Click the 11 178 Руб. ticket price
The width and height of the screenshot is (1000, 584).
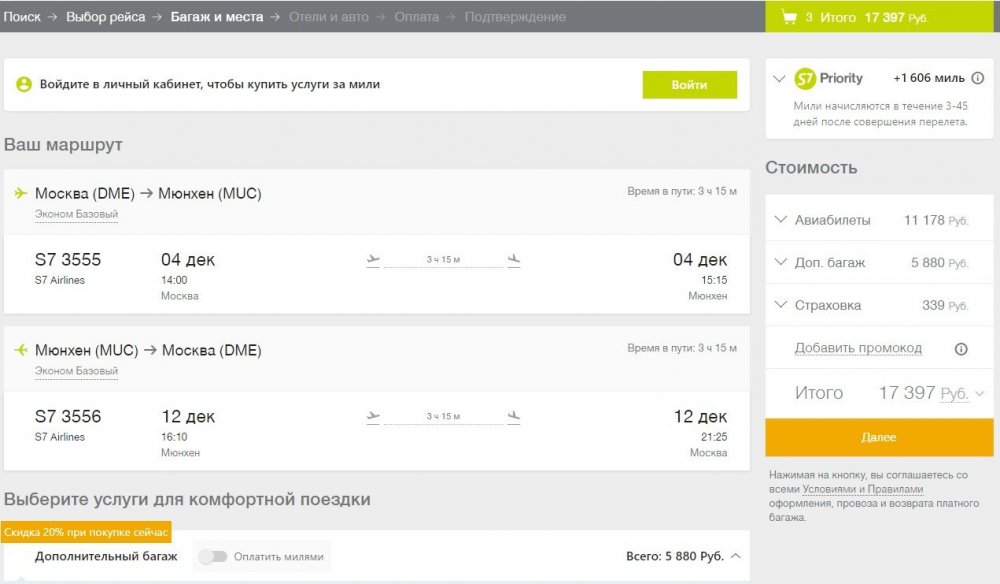pos(936,220)
